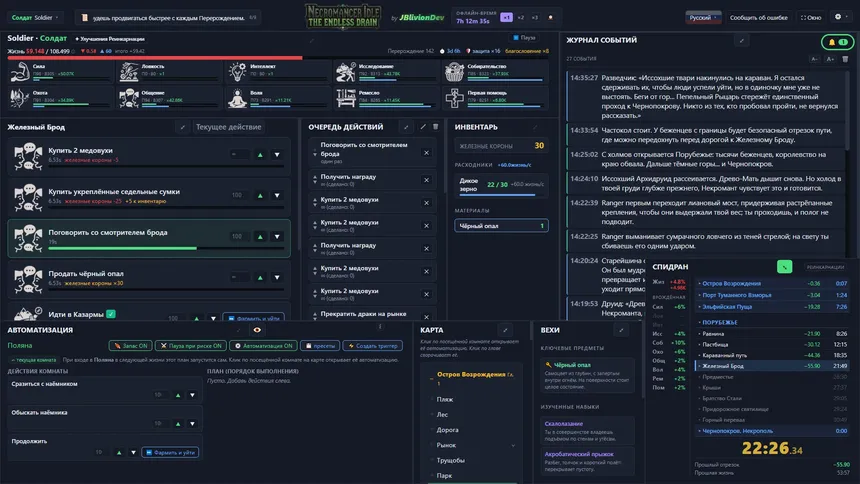Image resolution: width=860 pixels, height=484 pixels.
Task: Clear the action queue with trash icon
Action: (x=435, y=127)
